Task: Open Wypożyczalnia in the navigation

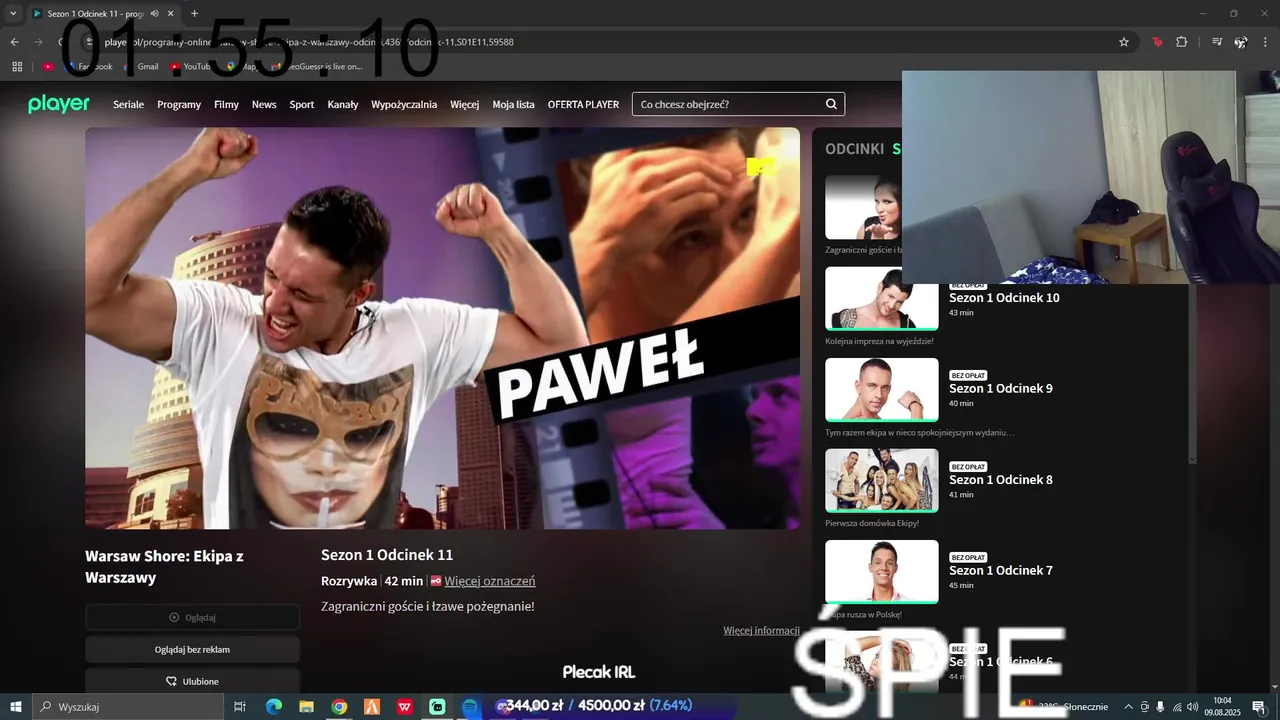Action: tap(404, 104)
